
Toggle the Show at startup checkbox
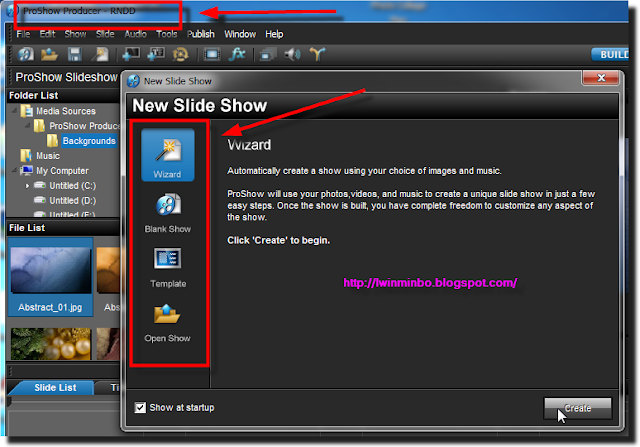[x=140, y=407]
